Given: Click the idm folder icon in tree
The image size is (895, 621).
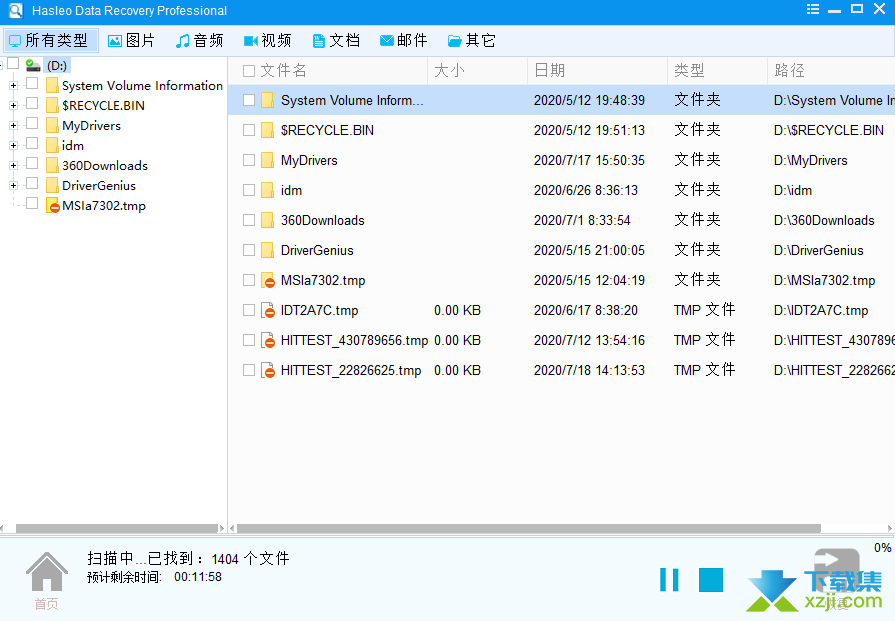Looking at the screenshot, I should [x=53, y=146].
